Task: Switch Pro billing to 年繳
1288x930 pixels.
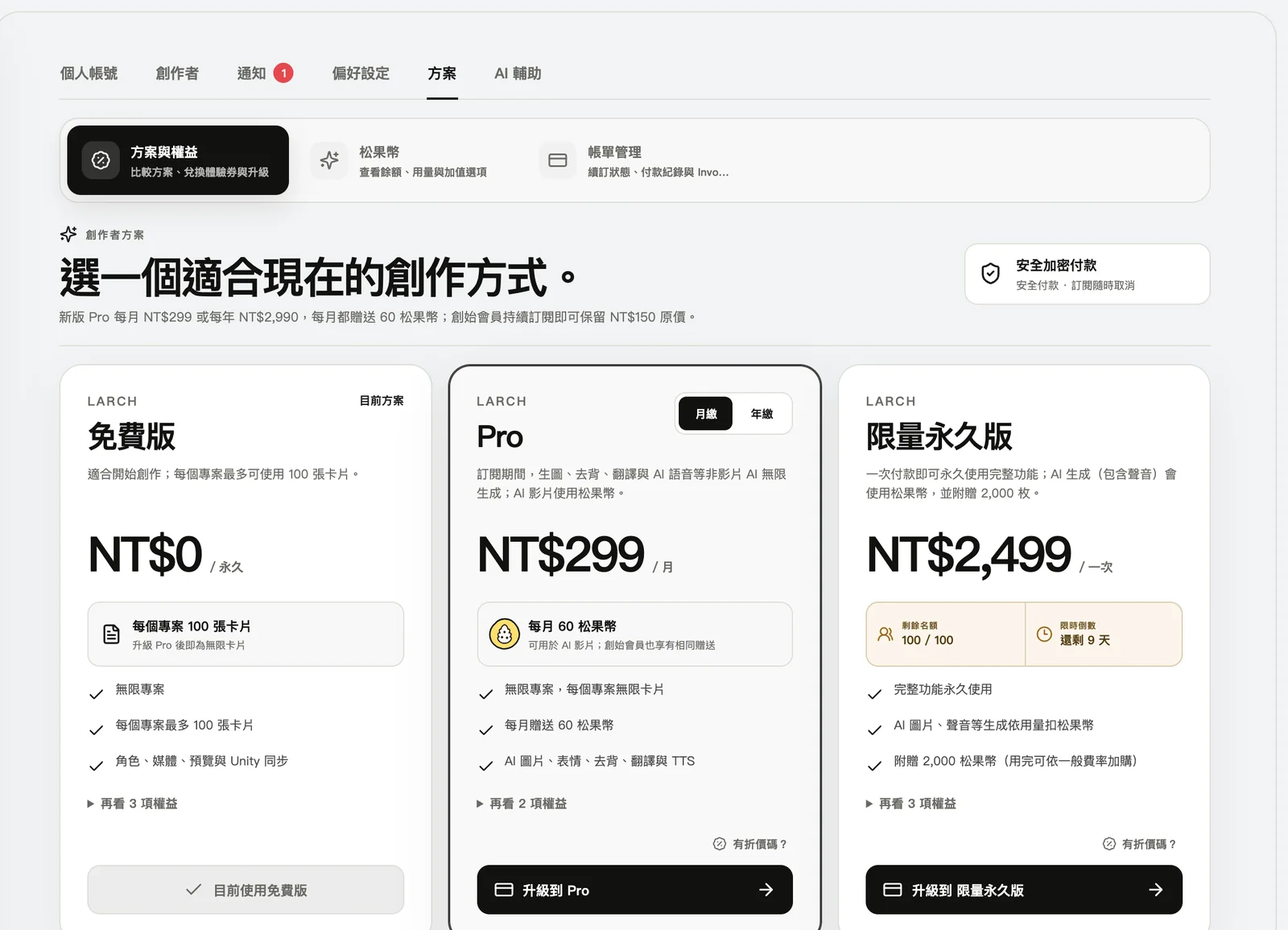Action: pos(762,414)
